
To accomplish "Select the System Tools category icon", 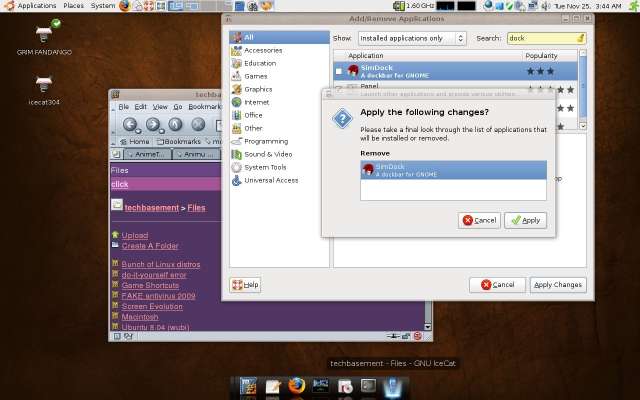I will pyautogui.click(x=237, y=167).
